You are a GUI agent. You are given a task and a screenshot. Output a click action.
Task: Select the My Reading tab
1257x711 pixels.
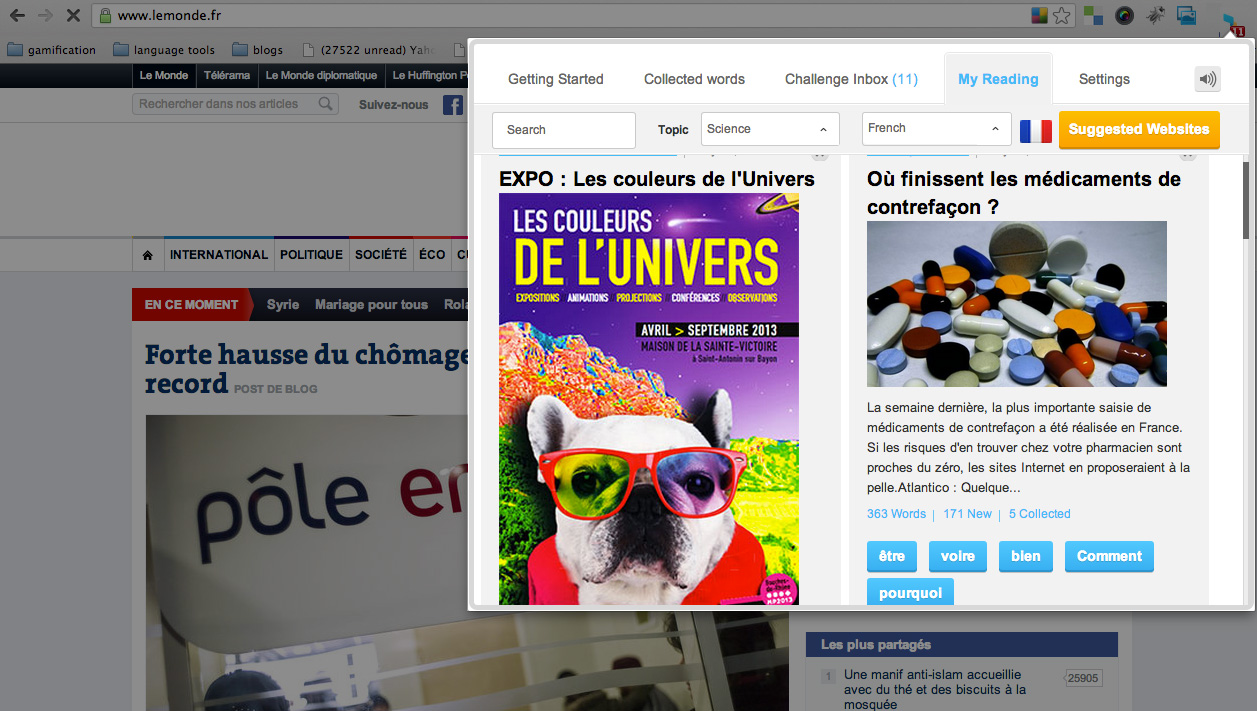(x=998, y=79)
